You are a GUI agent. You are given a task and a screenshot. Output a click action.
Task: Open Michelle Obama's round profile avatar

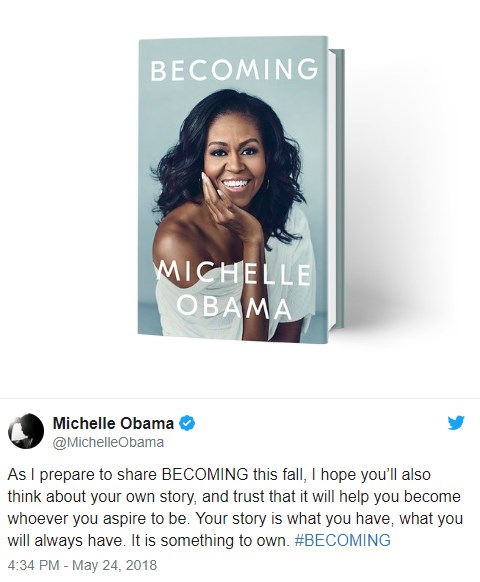point(26,431)
